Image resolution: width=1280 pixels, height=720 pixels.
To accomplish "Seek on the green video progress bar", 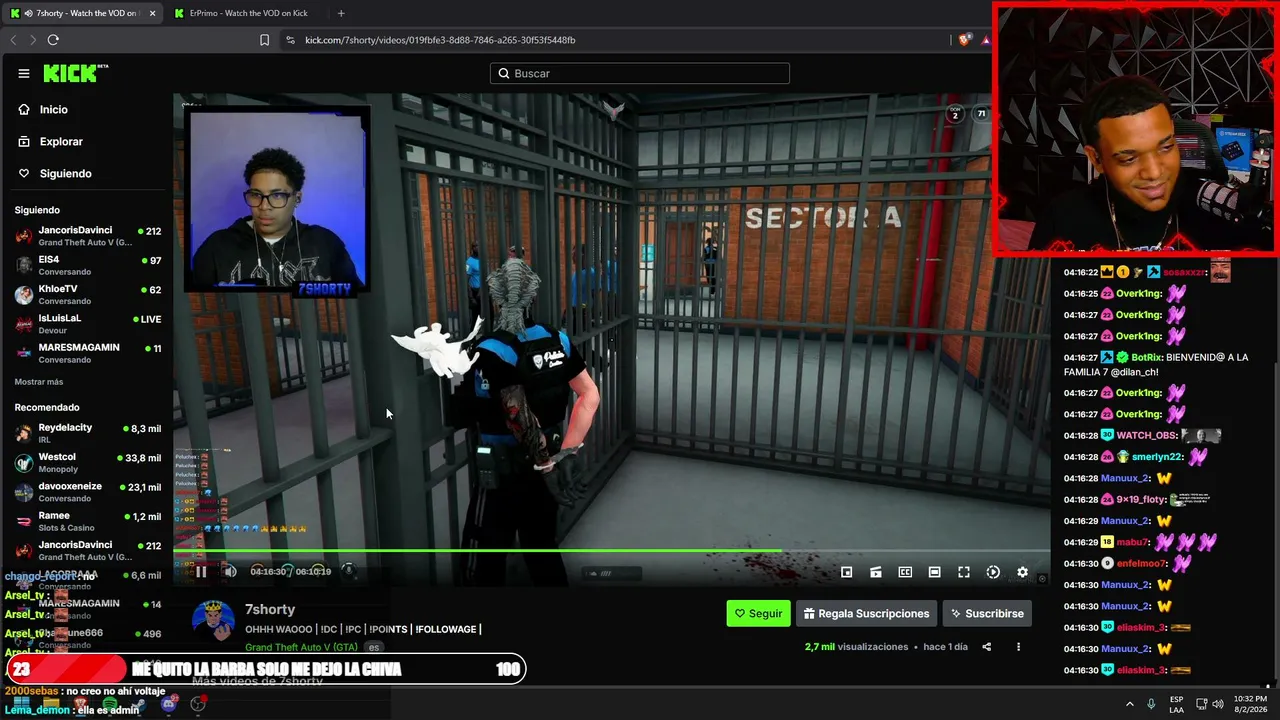I will (611, 551).
